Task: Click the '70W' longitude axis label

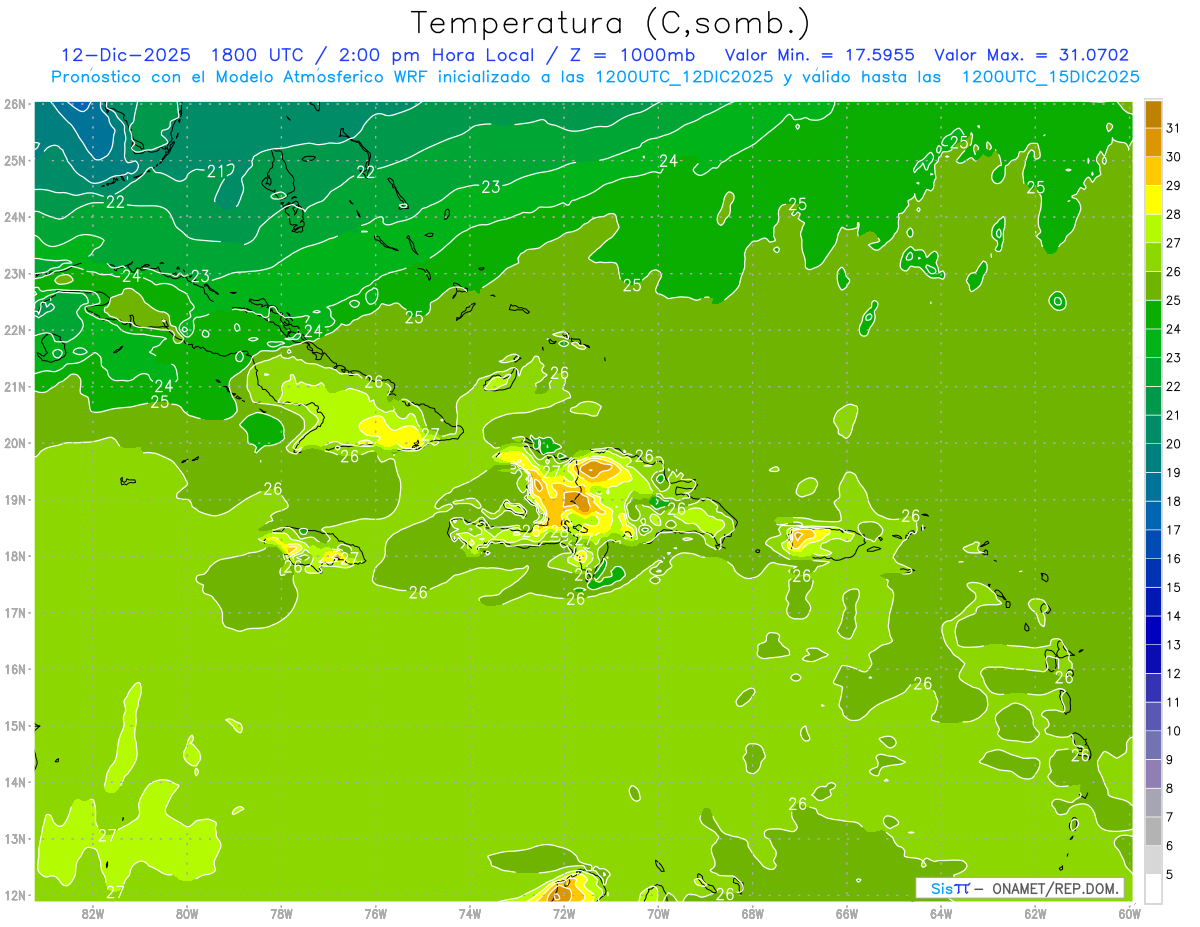Action: click(658, 913)
